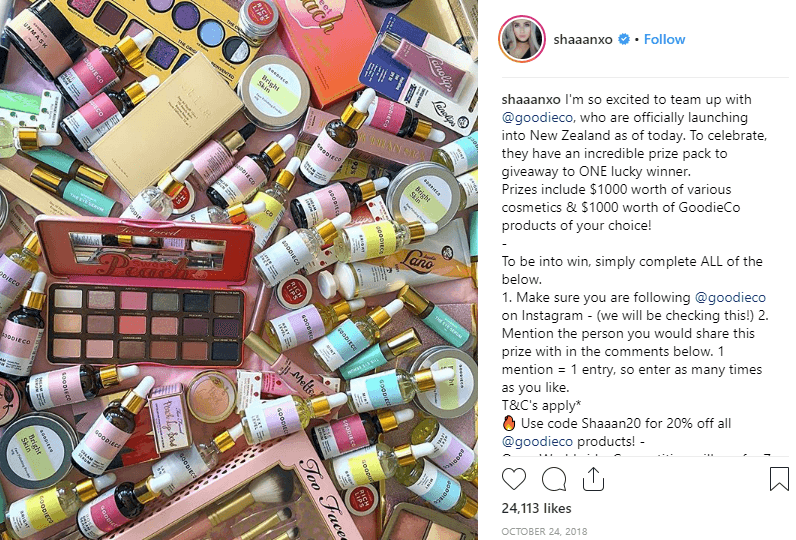Save the post with the bookmark icon
Viewport: 796px width, 540px height.
779,479
